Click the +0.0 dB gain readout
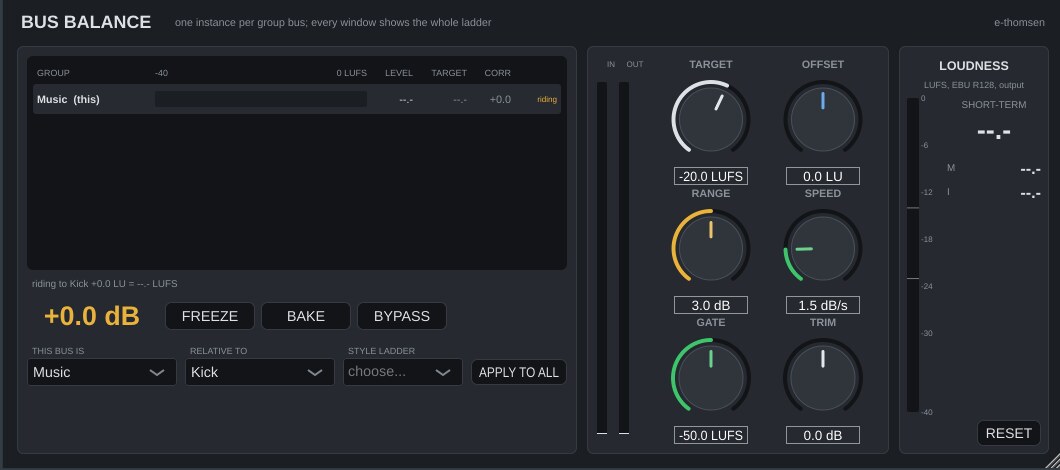The image size is (1060, 470). click(x=91, y=316)
